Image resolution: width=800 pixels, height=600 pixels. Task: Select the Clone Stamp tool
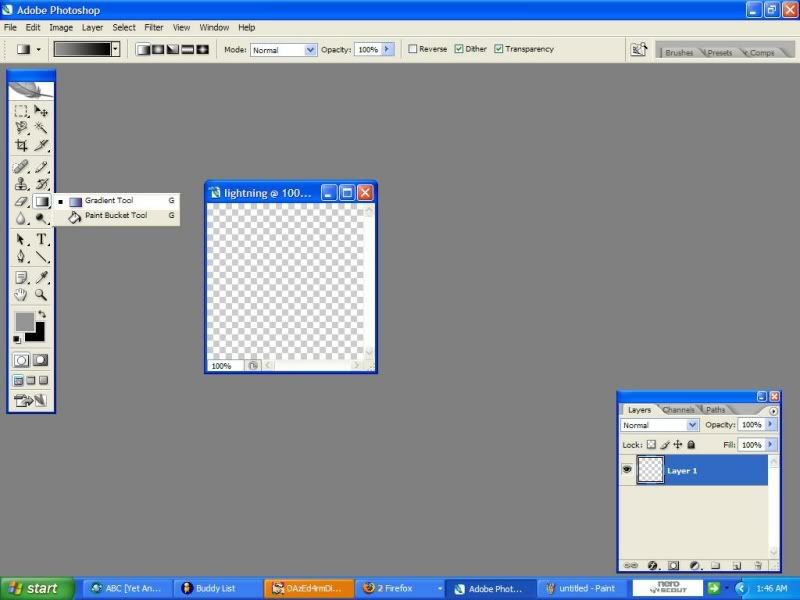coord(21,184)
